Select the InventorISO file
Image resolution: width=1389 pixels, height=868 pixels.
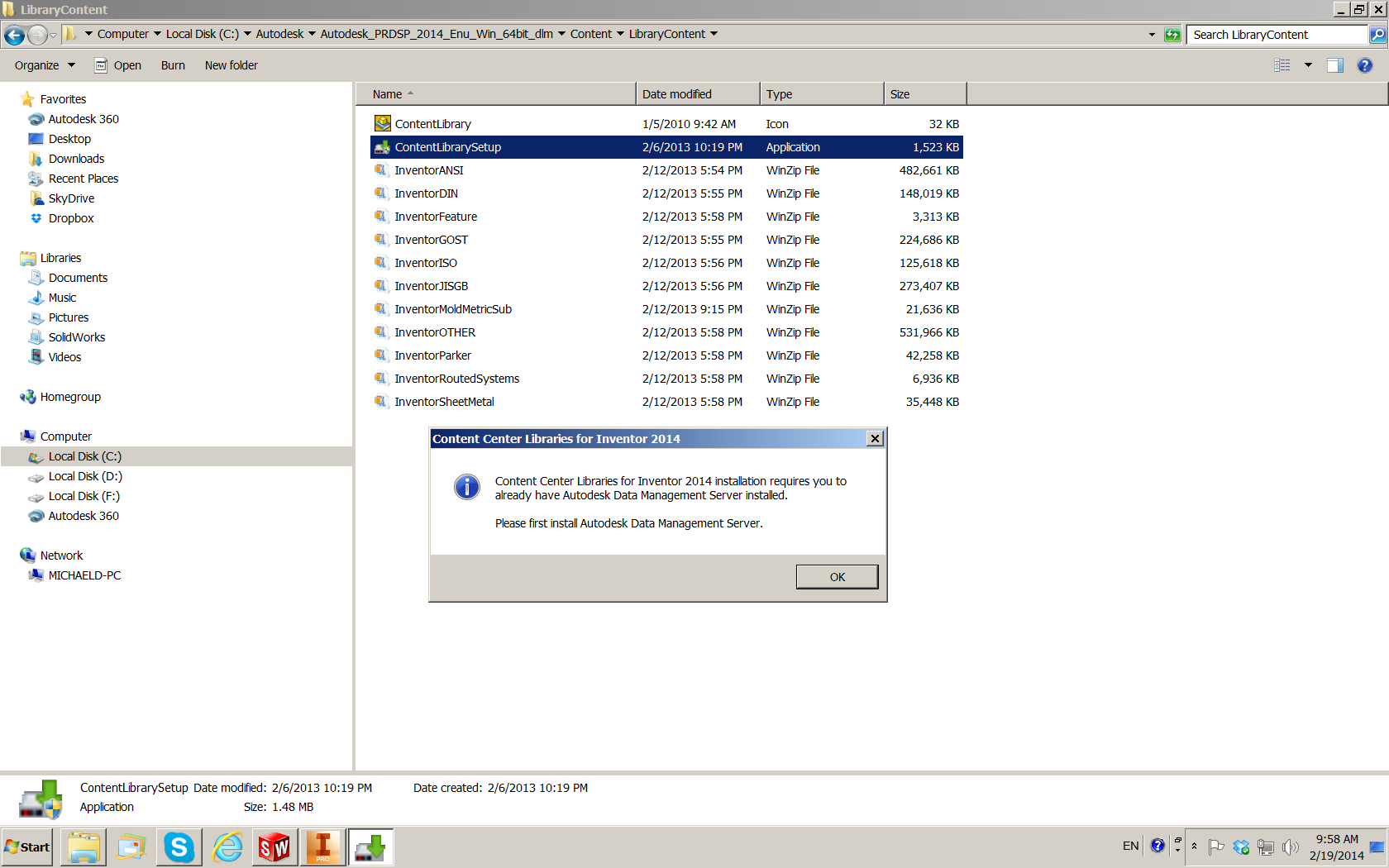point(666,263)
